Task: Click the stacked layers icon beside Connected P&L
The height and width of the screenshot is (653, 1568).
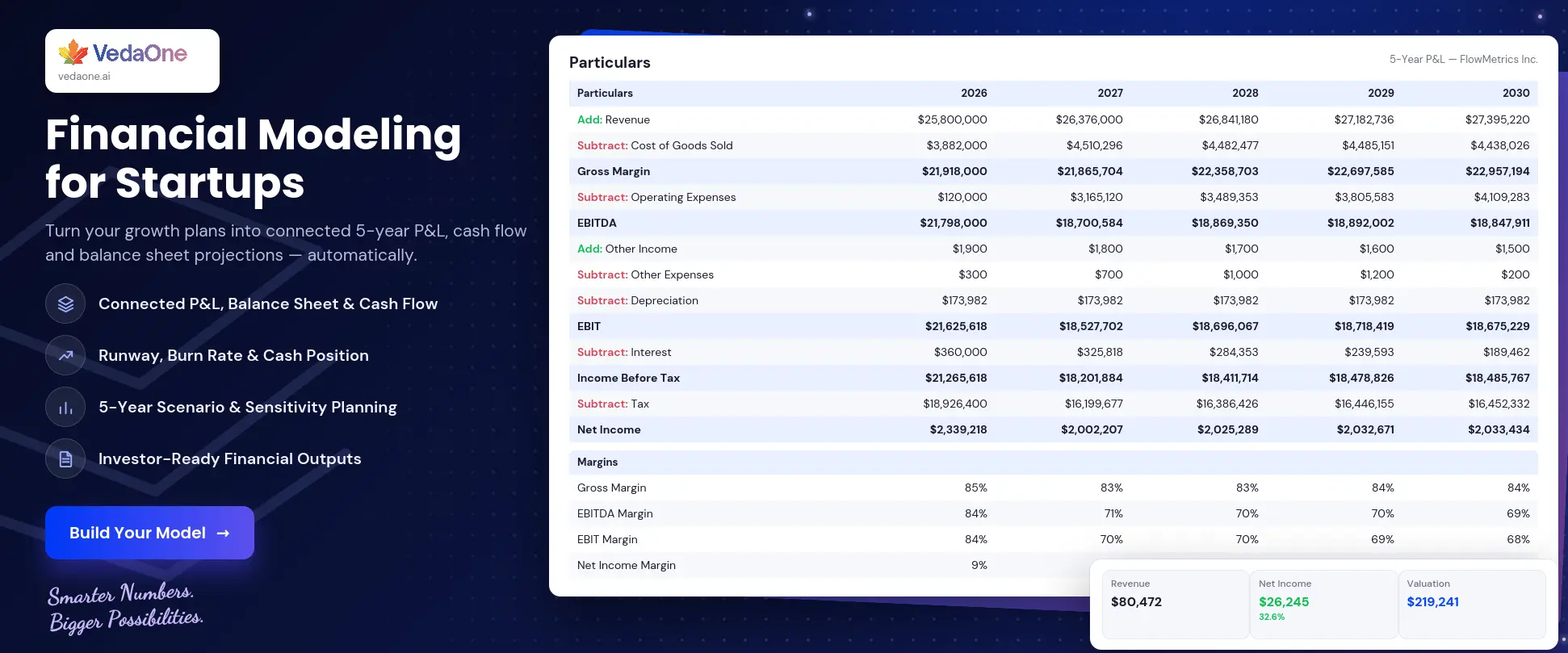Action: (x=65, y=303)
